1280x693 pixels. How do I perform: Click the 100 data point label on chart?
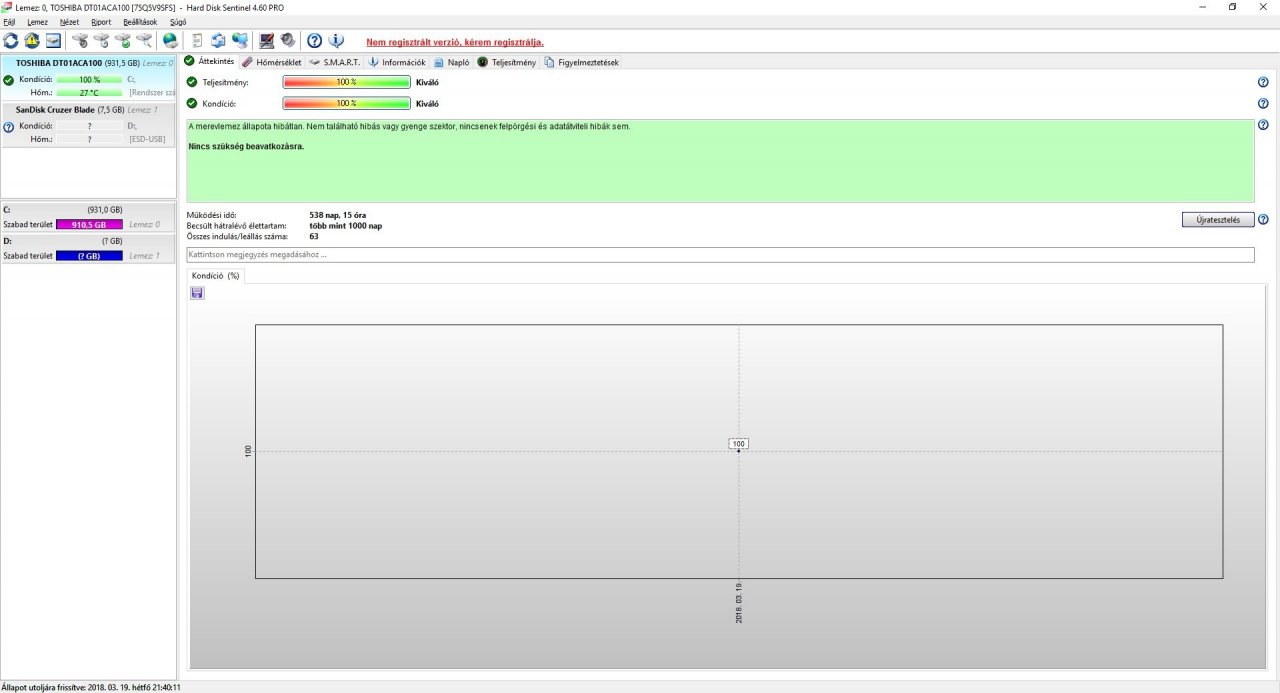(739, 443)
